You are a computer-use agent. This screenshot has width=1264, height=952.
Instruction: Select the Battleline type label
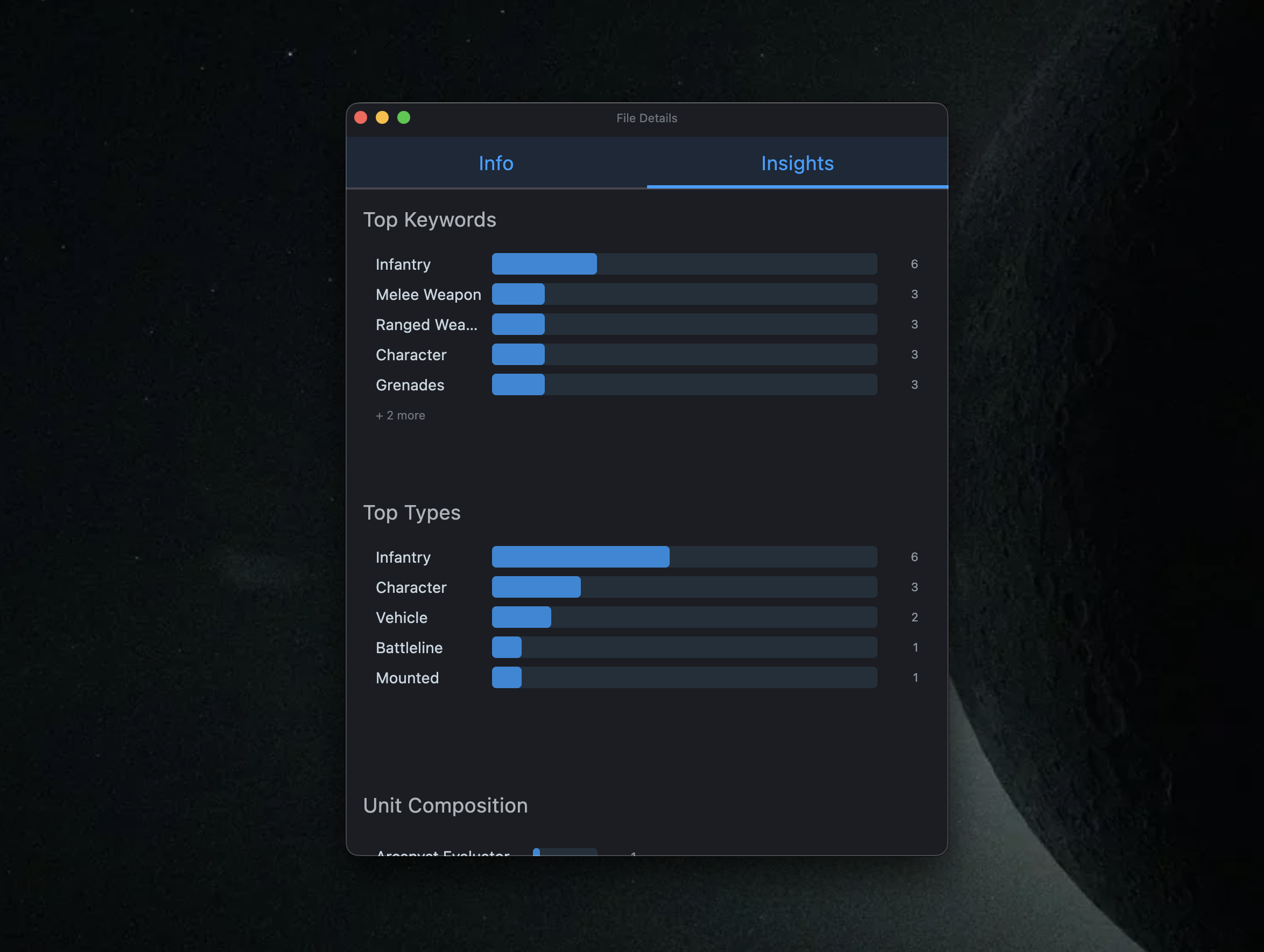point(409,647)
